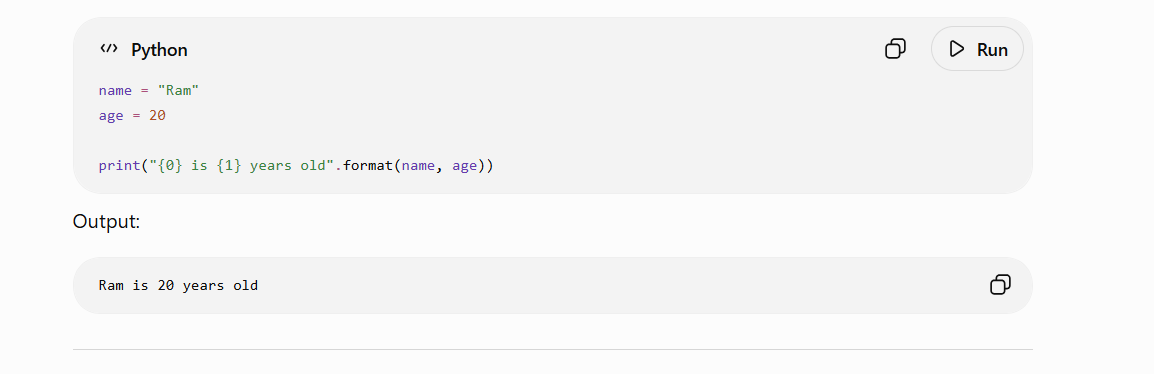
Task: Click the "Ram" string literal
Action: [x=179, y=91]
